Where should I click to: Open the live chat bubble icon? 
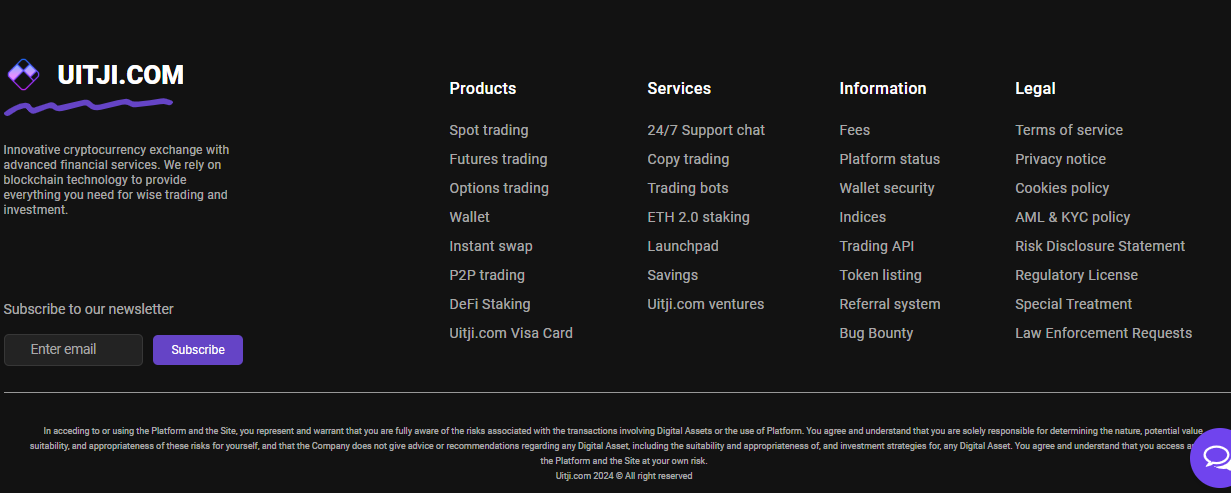tap(1214, 458)
